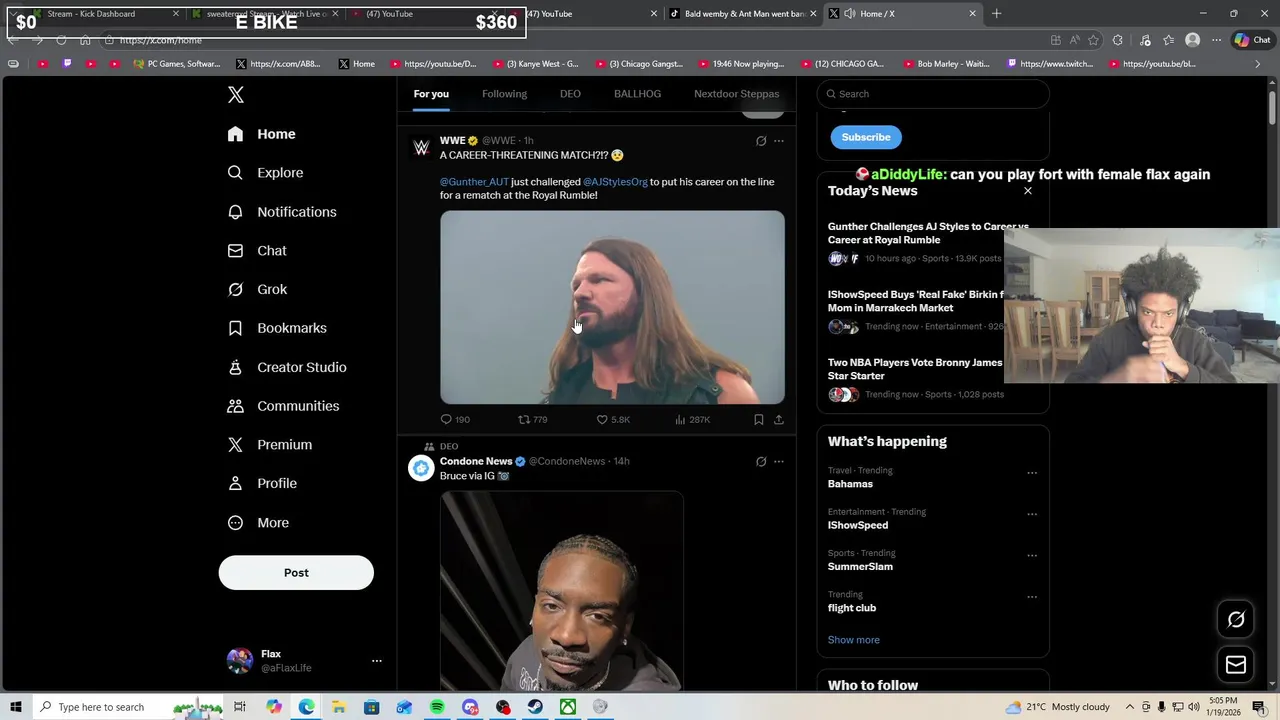Open options for flight club trend
This screenshot has width=1280, height=720.
(1032, 597)
